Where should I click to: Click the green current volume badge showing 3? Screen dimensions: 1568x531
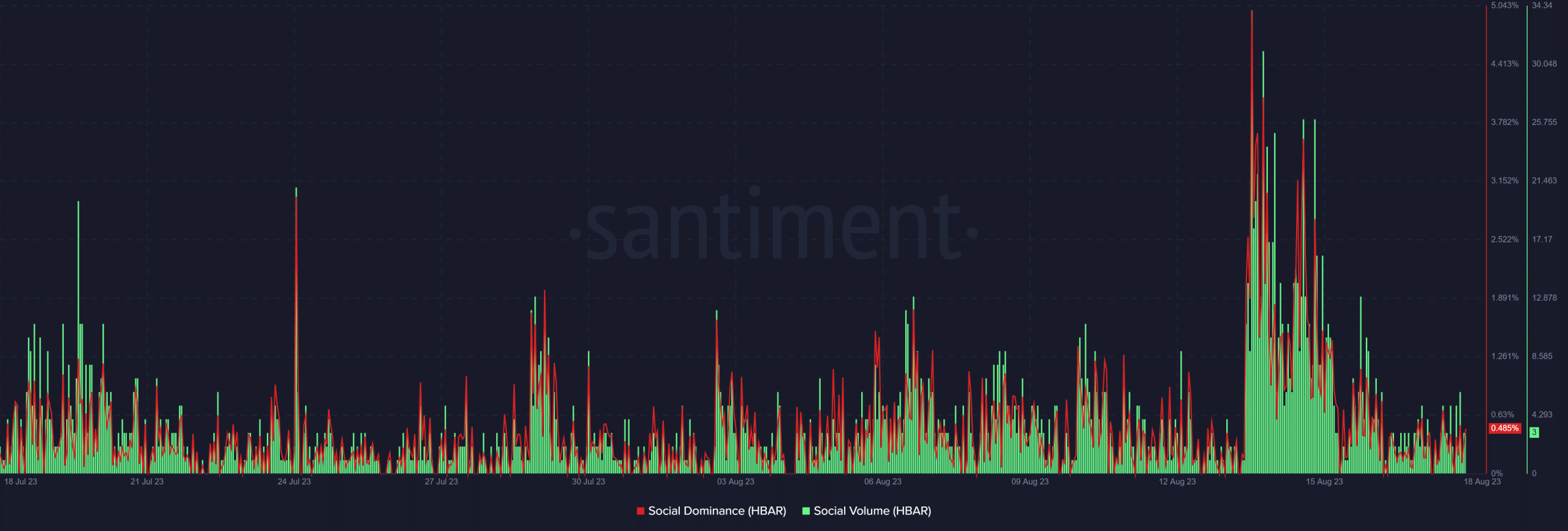tap(1534, 432)
